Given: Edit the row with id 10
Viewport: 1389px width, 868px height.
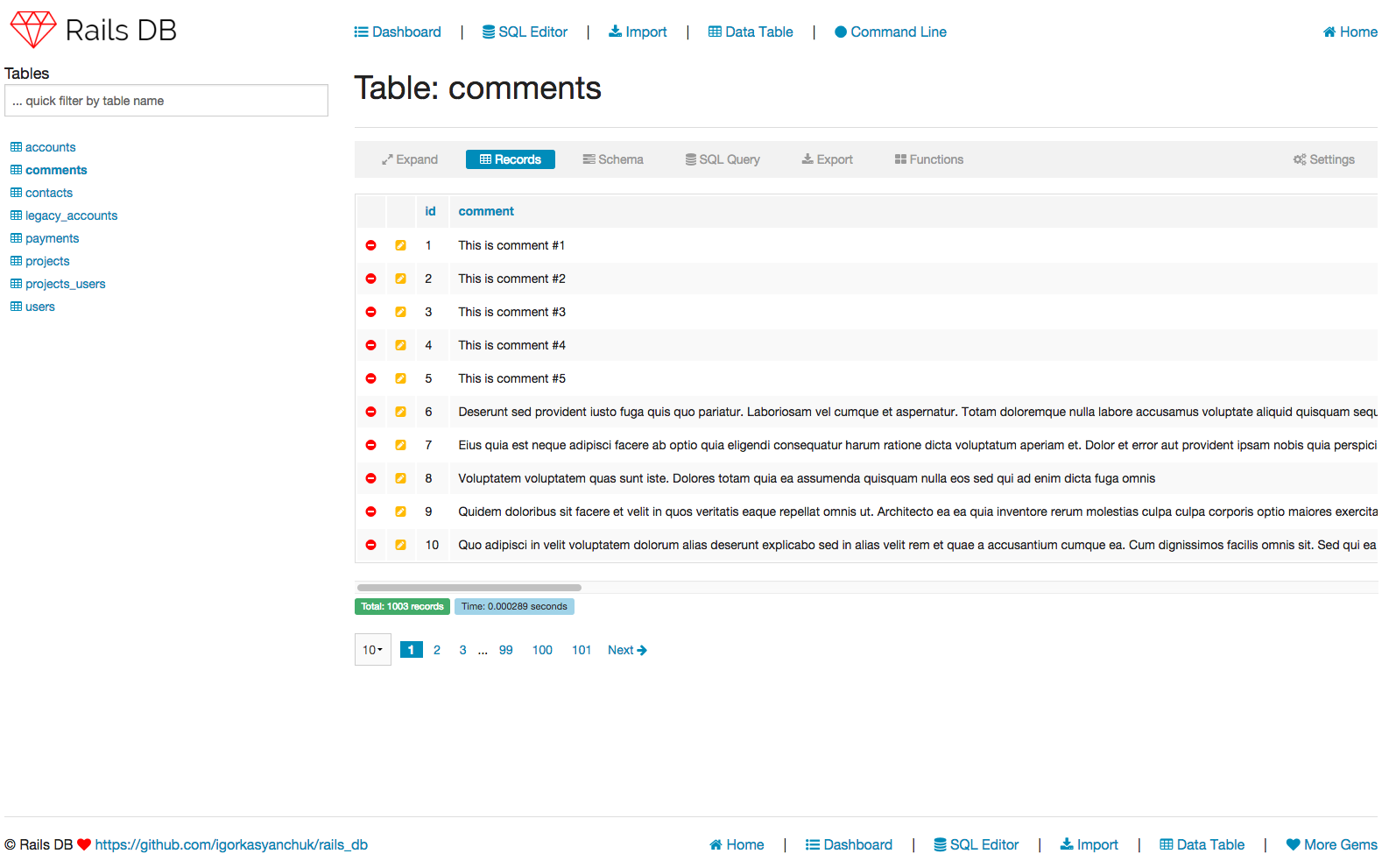Looking at the screenshot, I should click(x=400, y=545).
